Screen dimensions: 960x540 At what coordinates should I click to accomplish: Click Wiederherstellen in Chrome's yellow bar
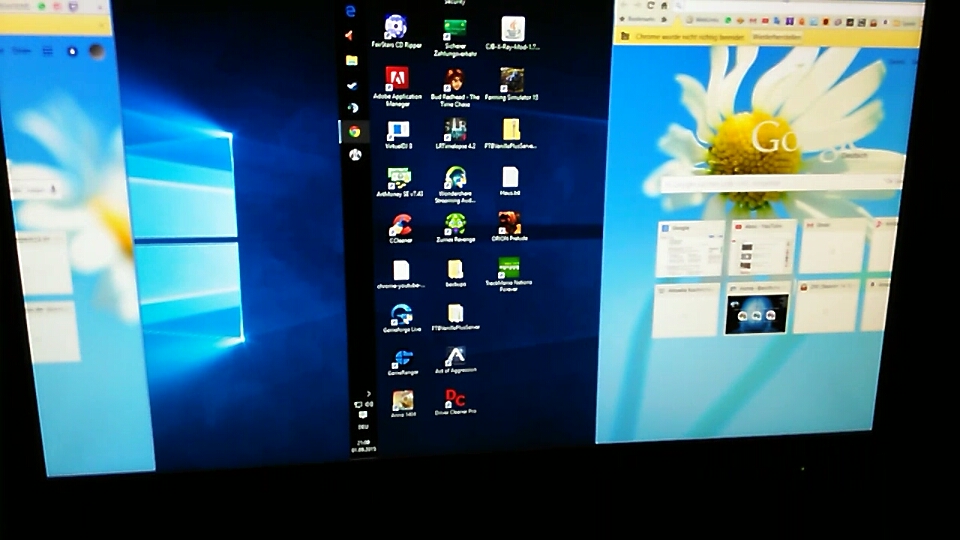coord(776,37)
